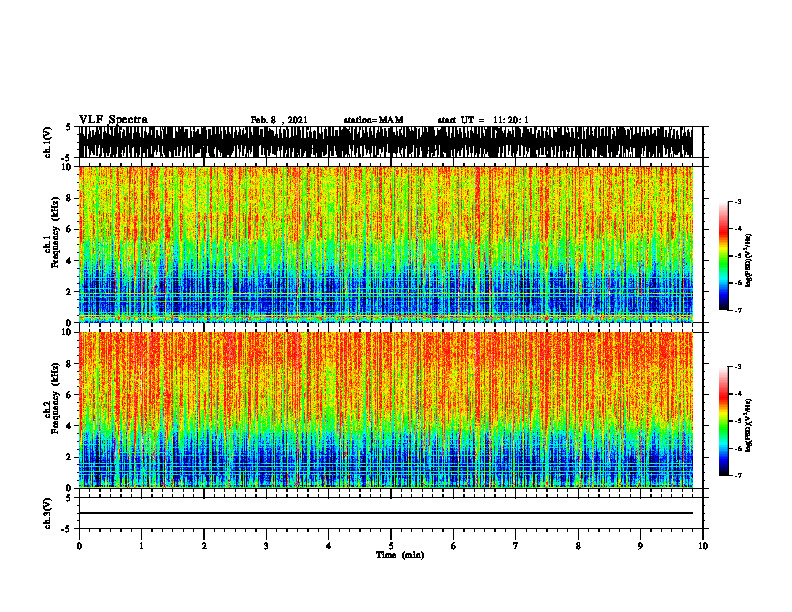Click the ch.1 PSD color scale bar
The image size is (792, 612).
724,256
